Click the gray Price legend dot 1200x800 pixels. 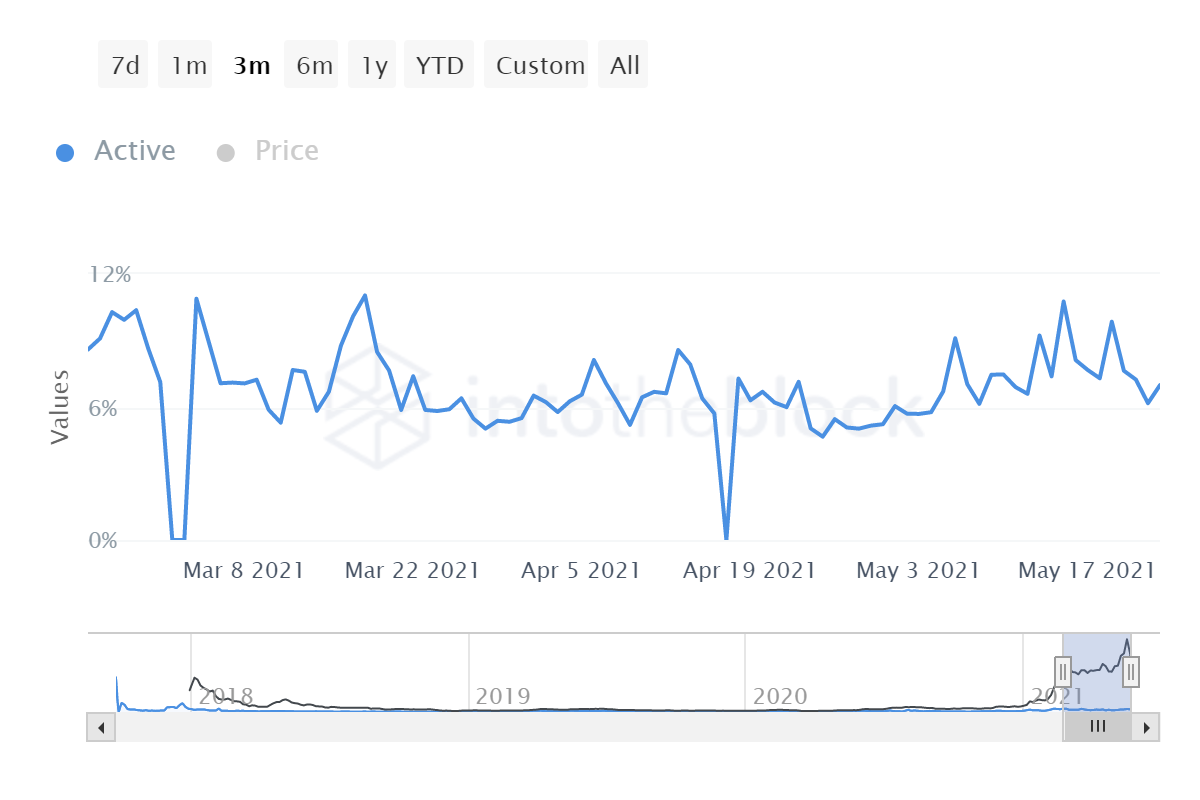pyautogui.click(x=225, y=153)
